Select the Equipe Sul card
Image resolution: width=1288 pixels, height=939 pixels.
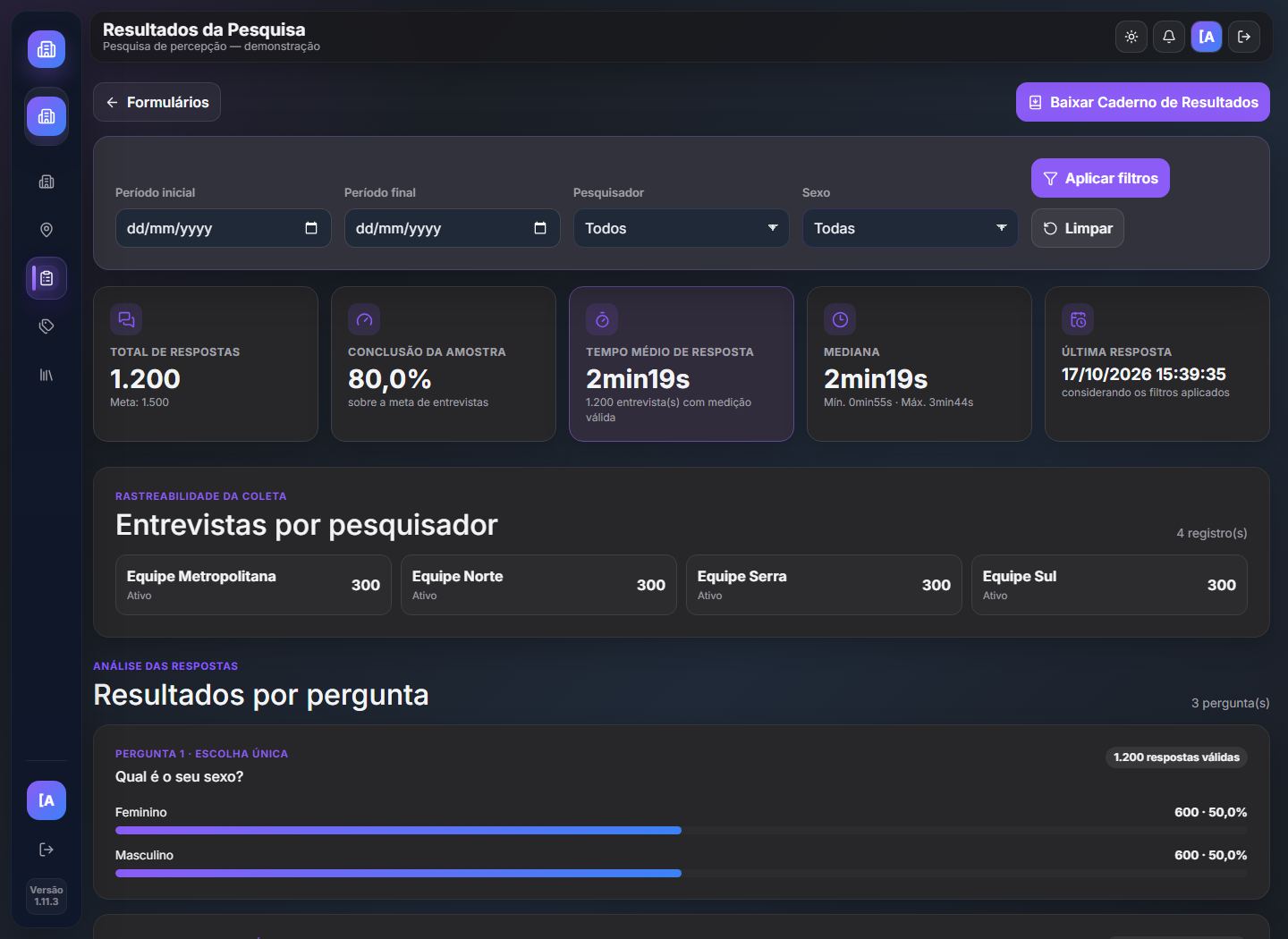(x=1109, y=585)
